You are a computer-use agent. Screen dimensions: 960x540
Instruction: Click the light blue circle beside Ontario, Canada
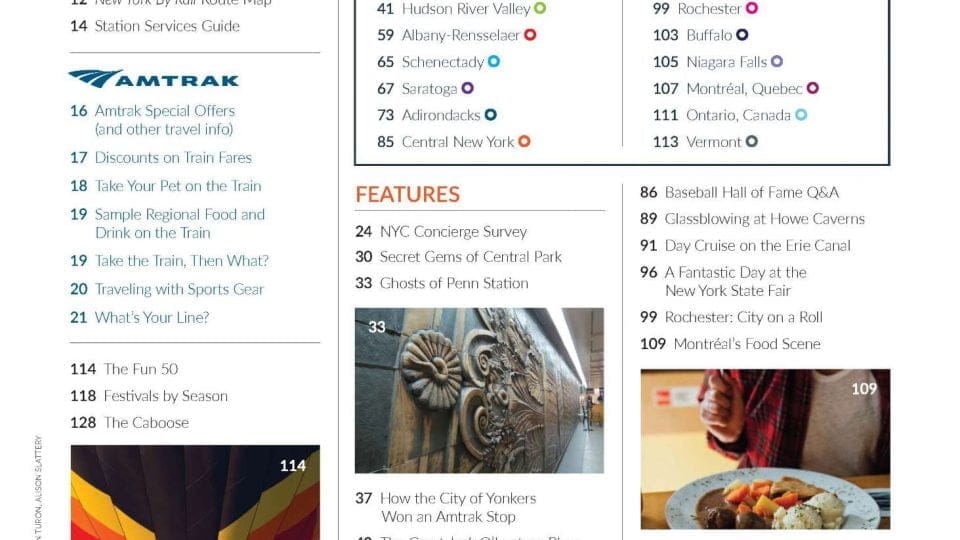point(801,114)
